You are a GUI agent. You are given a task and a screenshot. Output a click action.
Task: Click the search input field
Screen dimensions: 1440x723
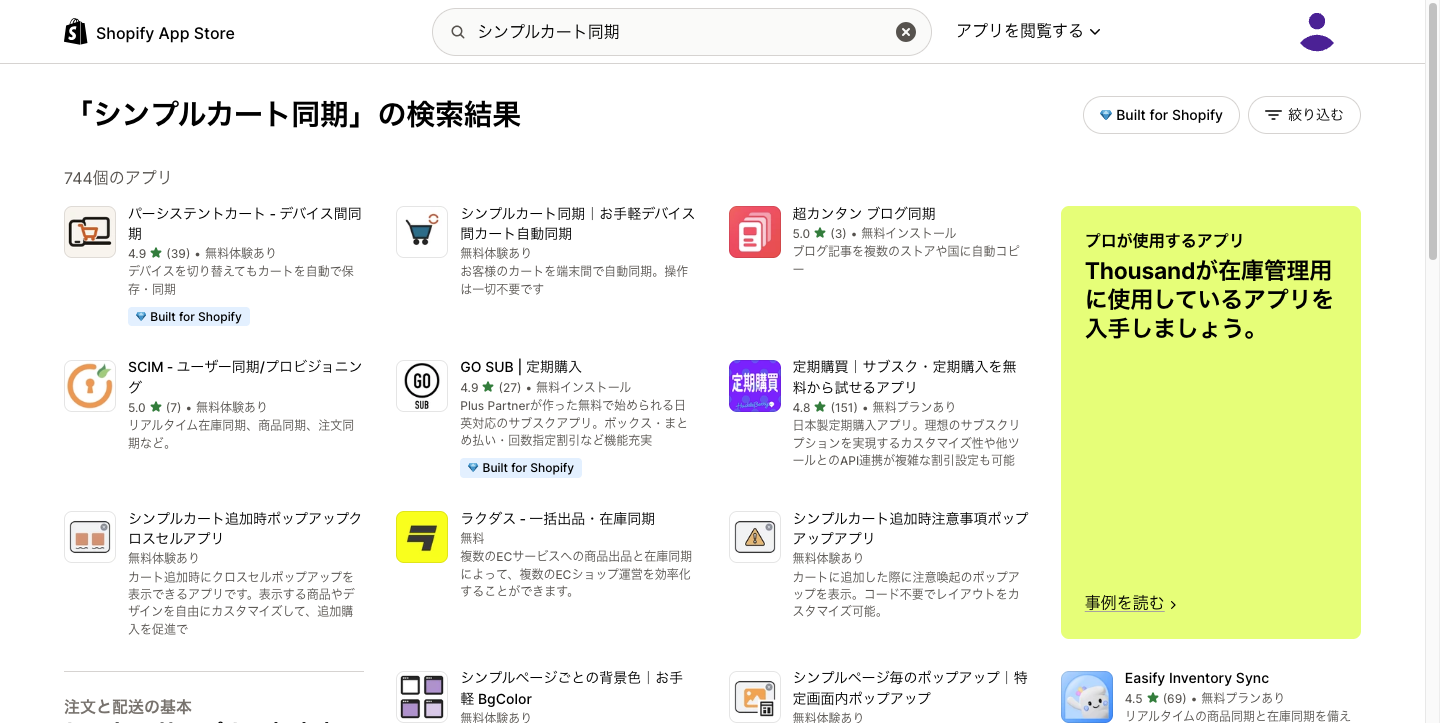coord(681,32)
